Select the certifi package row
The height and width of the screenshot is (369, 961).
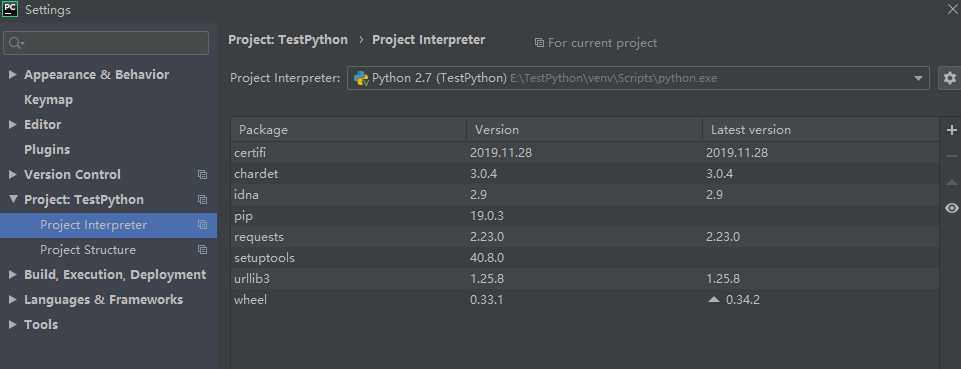(585, 153)
